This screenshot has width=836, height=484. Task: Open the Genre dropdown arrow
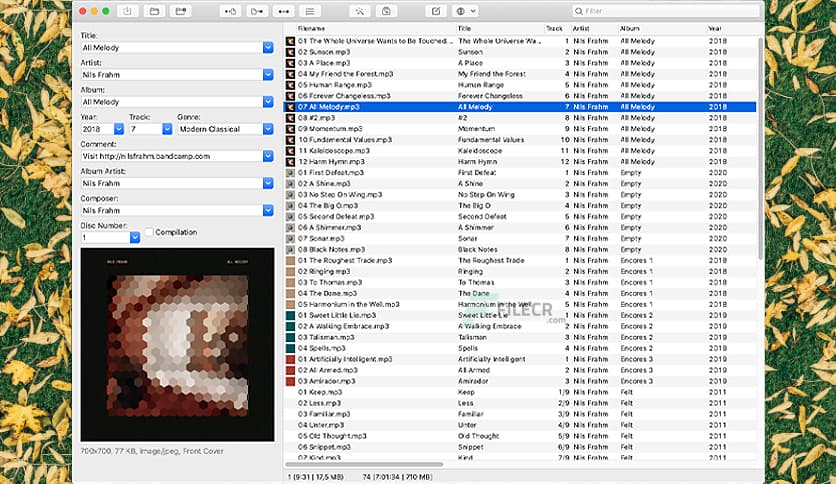[x=268, y=129]
